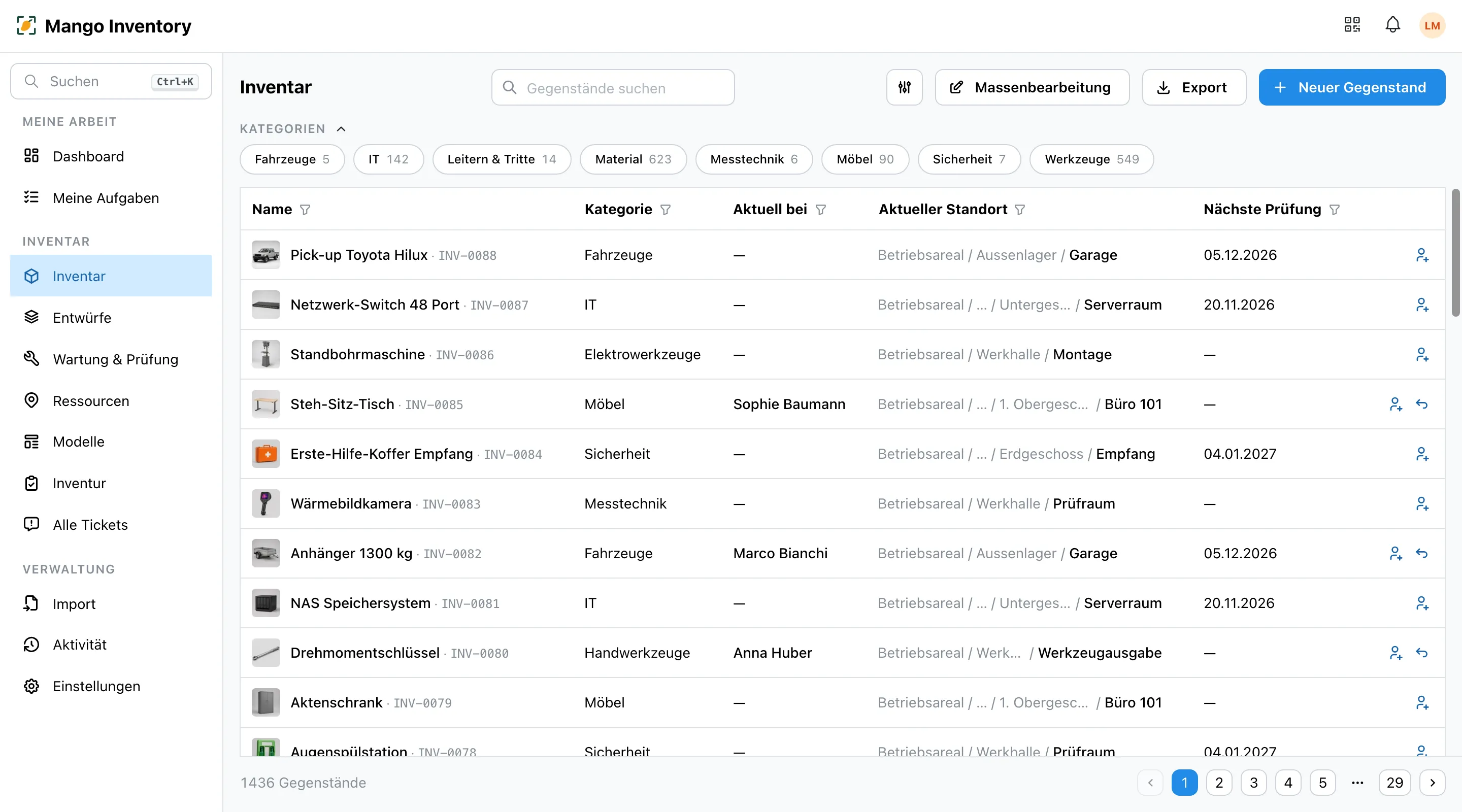The image size is (1462, 812).
Task: Toggle the IT category filter chip
Action: (388, 159)
